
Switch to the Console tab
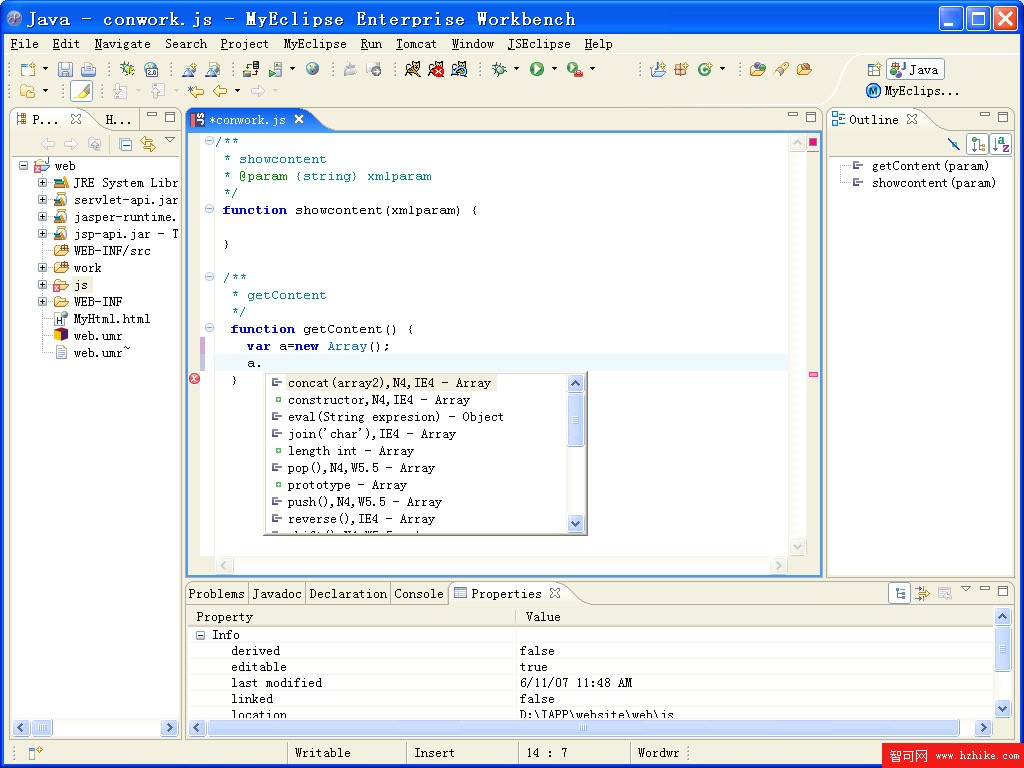418,594
